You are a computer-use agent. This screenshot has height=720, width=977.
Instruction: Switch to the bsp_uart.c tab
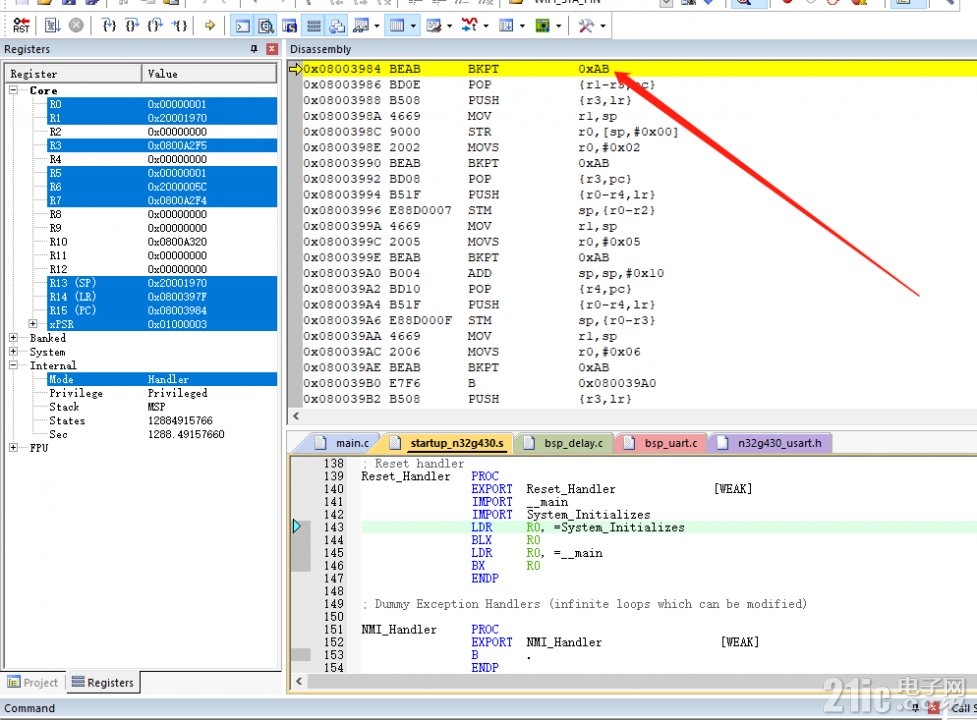(x=663, y=443)
